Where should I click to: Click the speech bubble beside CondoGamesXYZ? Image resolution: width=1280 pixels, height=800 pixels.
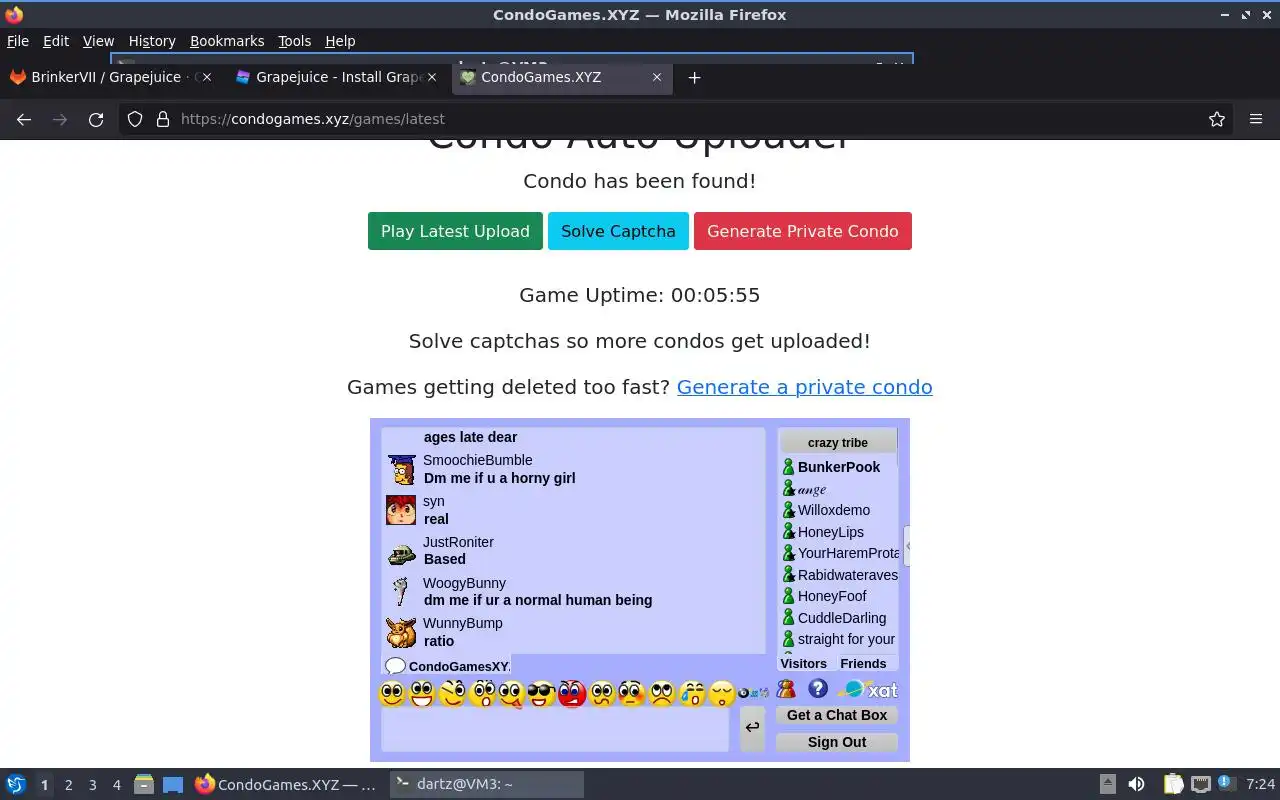click(x=396, y=666)
